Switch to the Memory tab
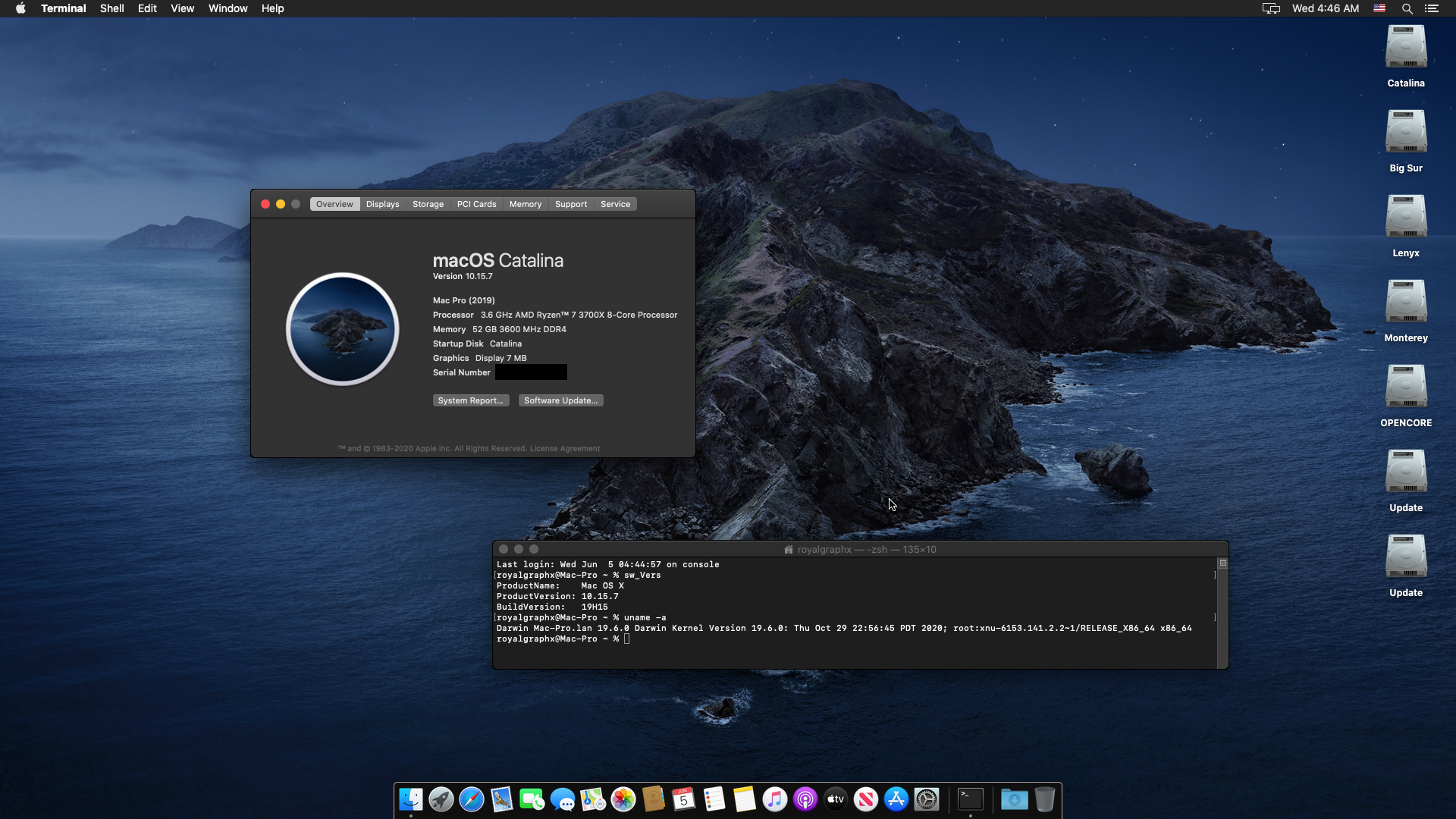 [x=526, y=205]
